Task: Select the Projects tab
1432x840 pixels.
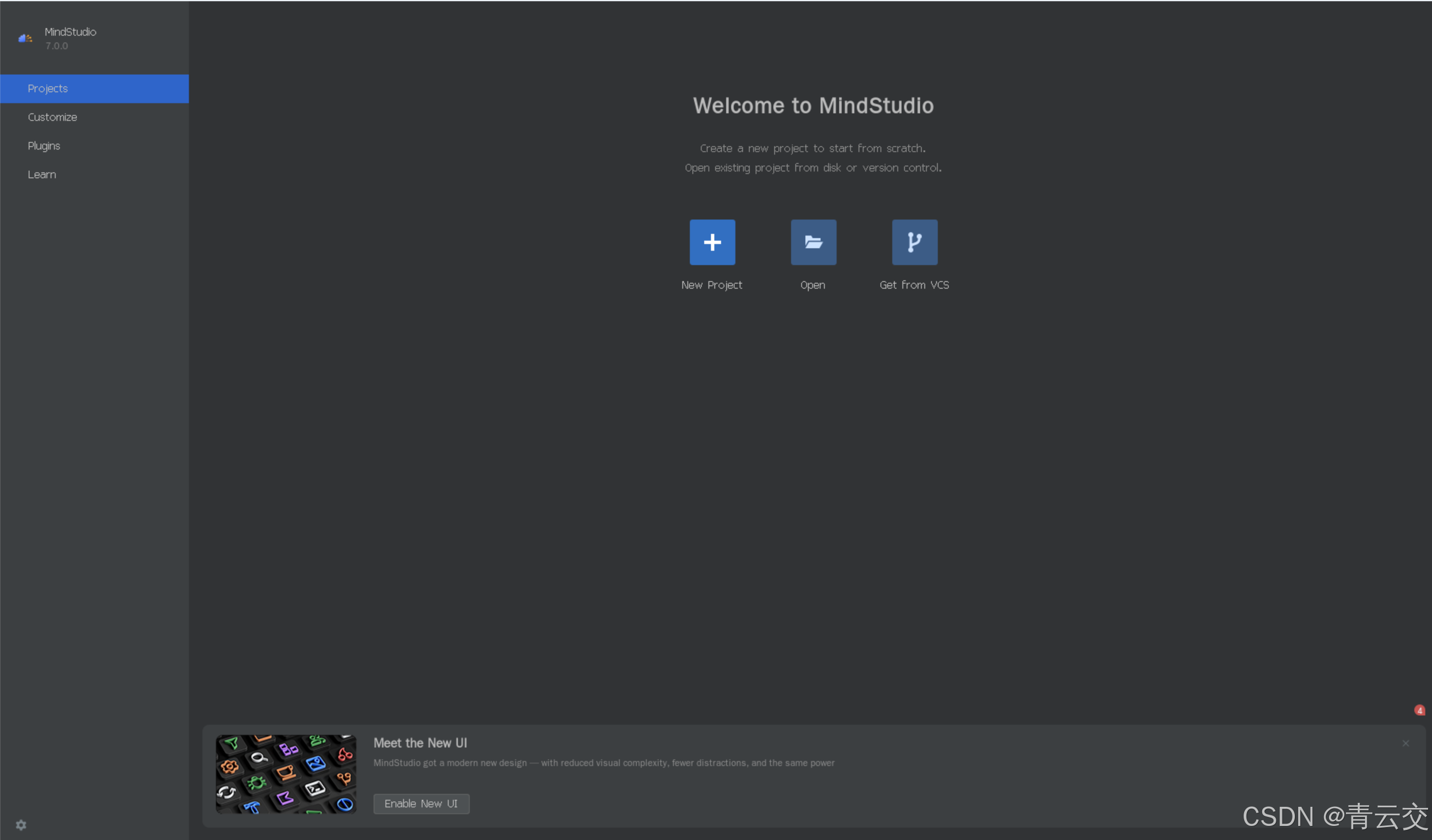Action: click(x=48, y=89)
